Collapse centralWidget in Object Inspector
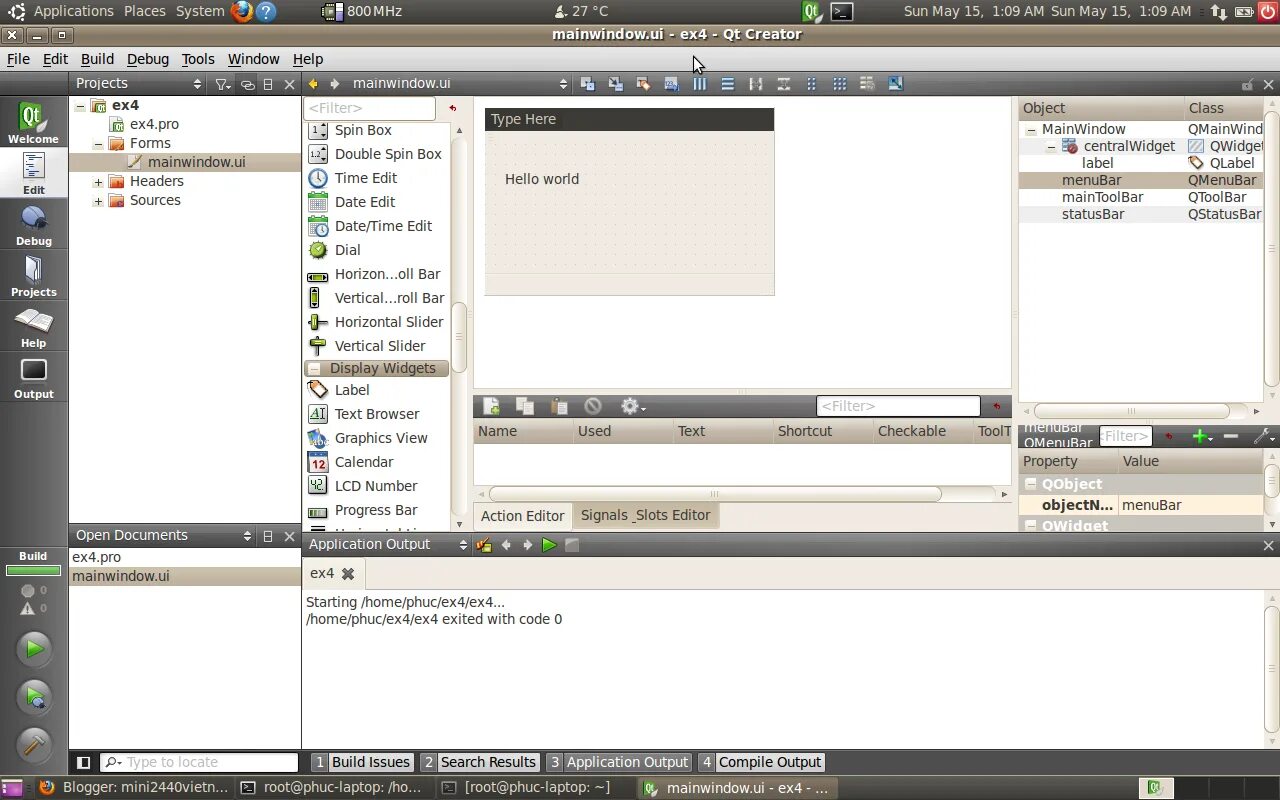Viewport: 1280px width, 800px height. (1051, 146)
